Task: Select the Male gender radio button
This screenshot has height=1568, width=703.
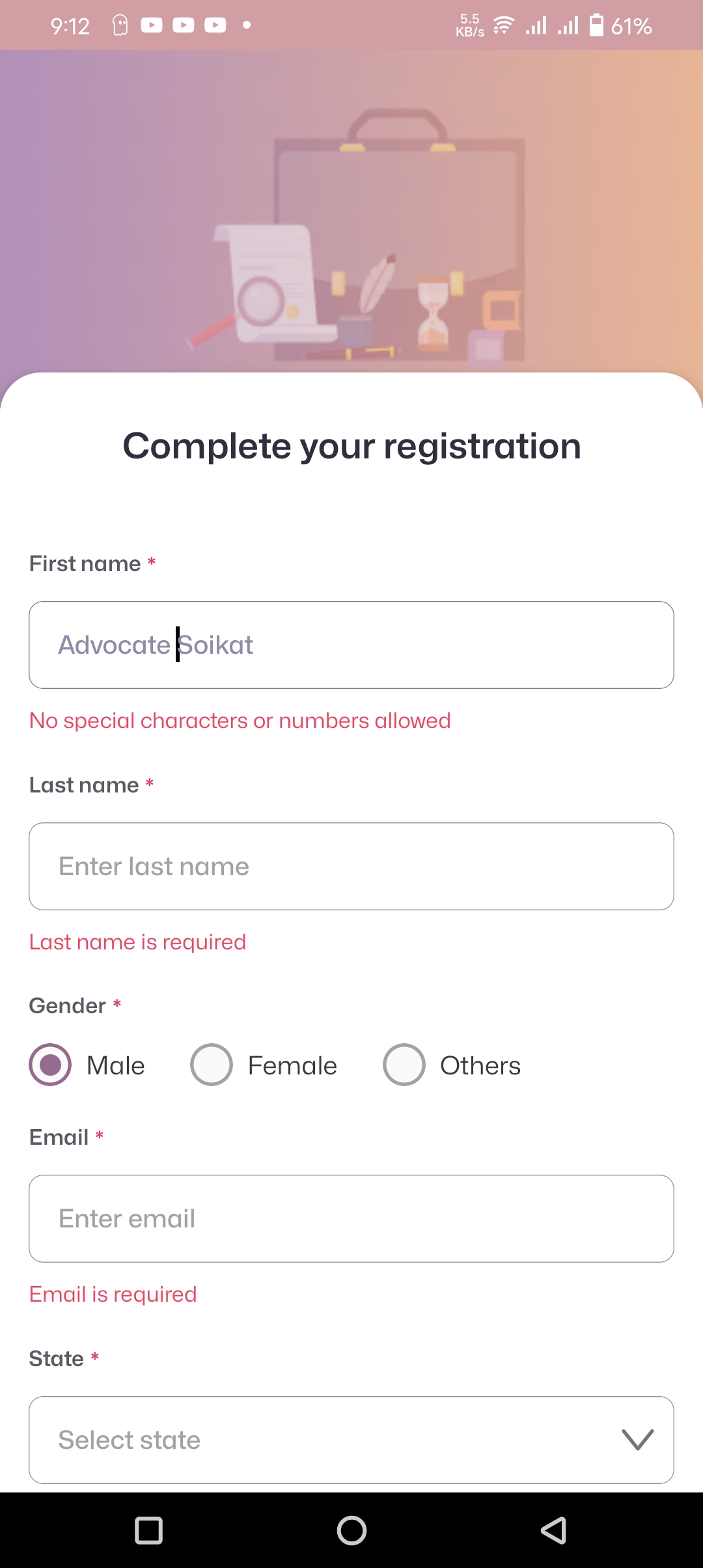Action: (x=50, y=1065)
